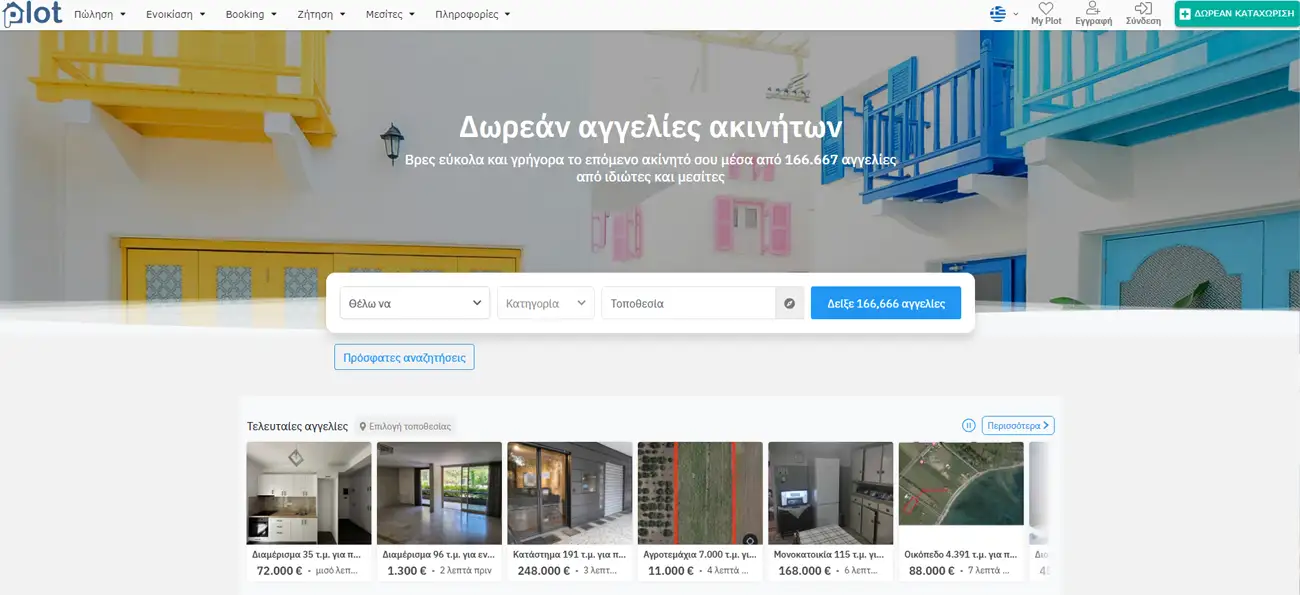Open the language selection chevron
Screen dimensions: 1300x595
click(x=1014, y=14)
